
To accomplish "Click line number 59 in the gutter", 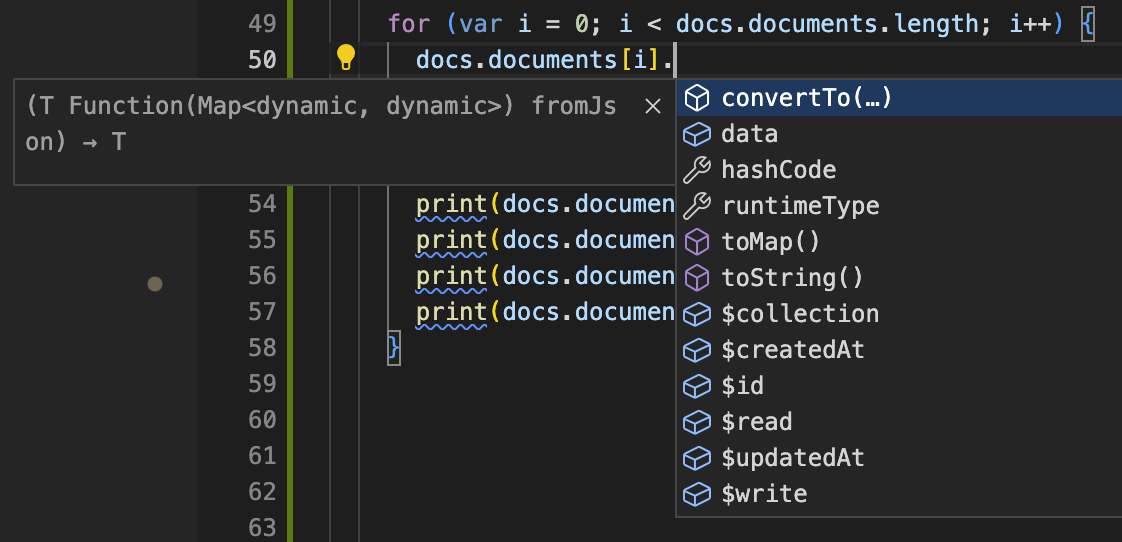I will click(262, 384).
